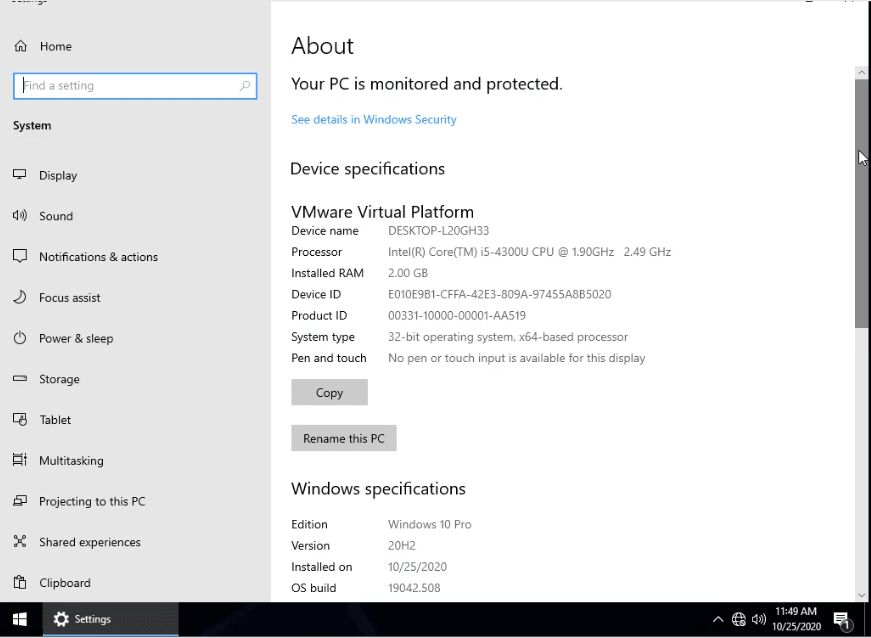Click the Focus assist moon icon

click(19, 297)
